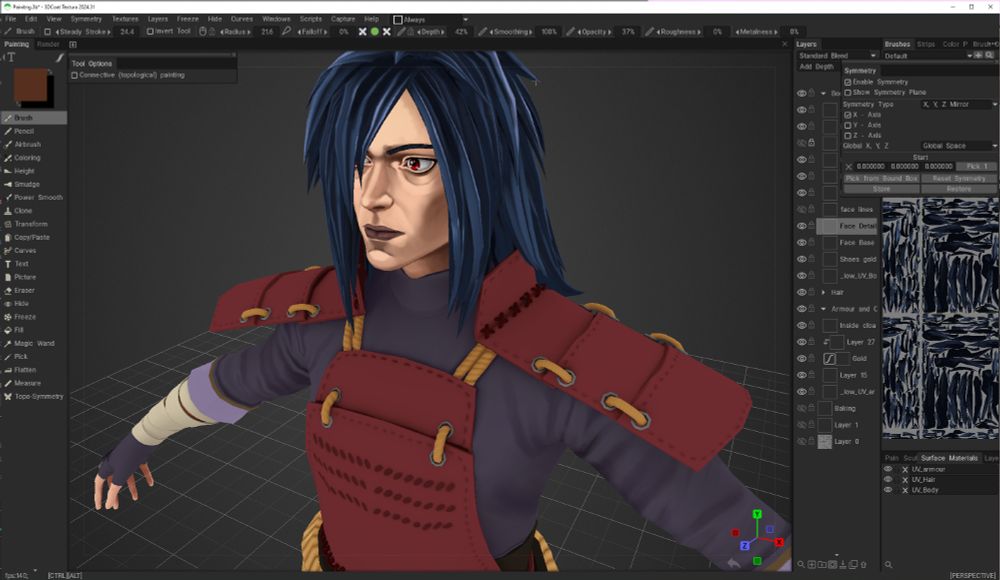This screenshot has width=1000, height=580.
Task: Click the Restore button
Action: pyautogui.click(x=959, y=189)
